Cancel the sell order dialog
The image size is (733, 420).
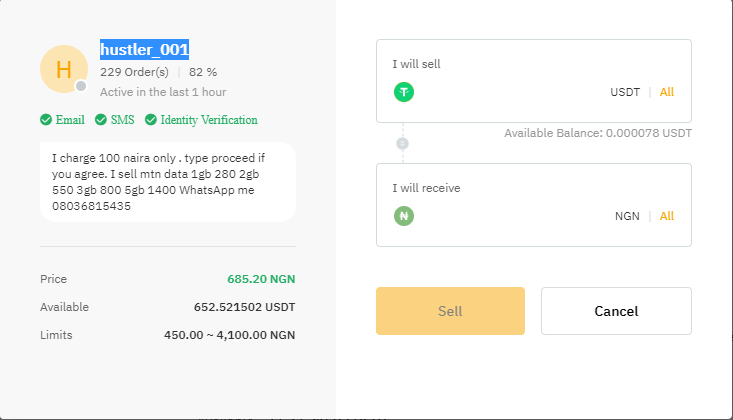click(x=616, y=311)
